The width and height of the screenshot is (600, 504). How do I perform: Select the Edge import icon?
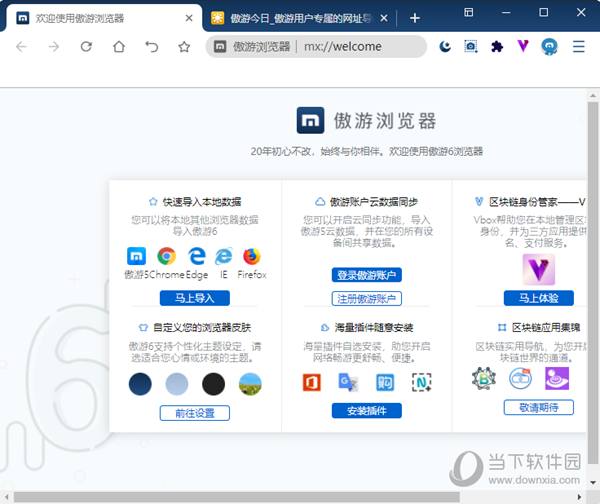[197, 256]
